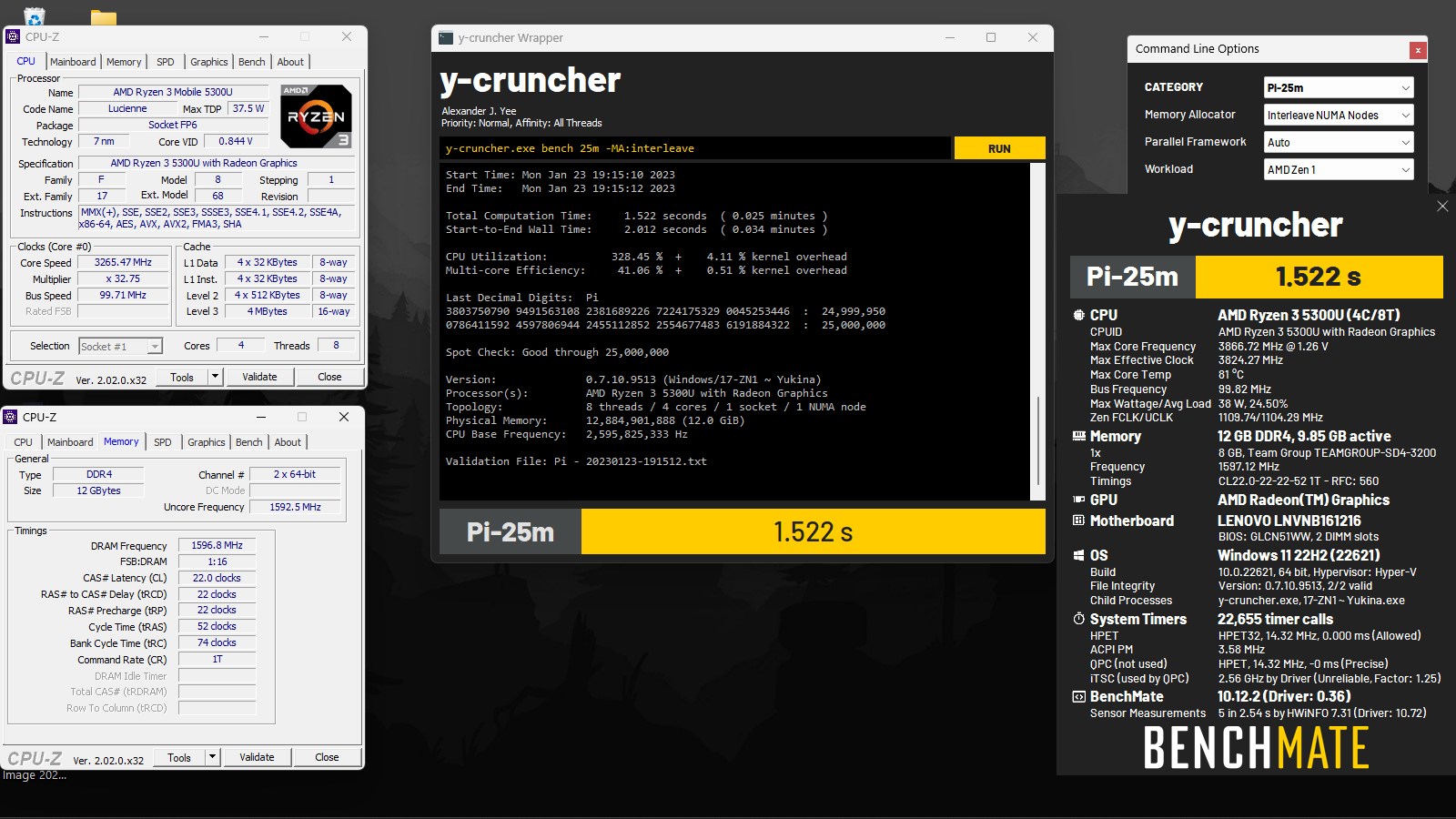Click the CPU Name field AMD Ryzen 3 Mobile 5300U

pyautogui.click(x=173, y=92)
